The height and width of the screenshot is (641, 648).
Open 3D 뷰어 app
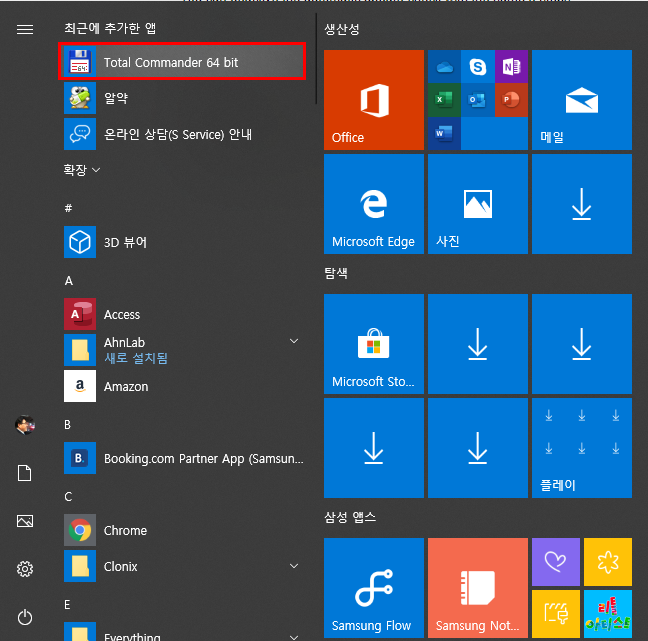pos(184,242)
